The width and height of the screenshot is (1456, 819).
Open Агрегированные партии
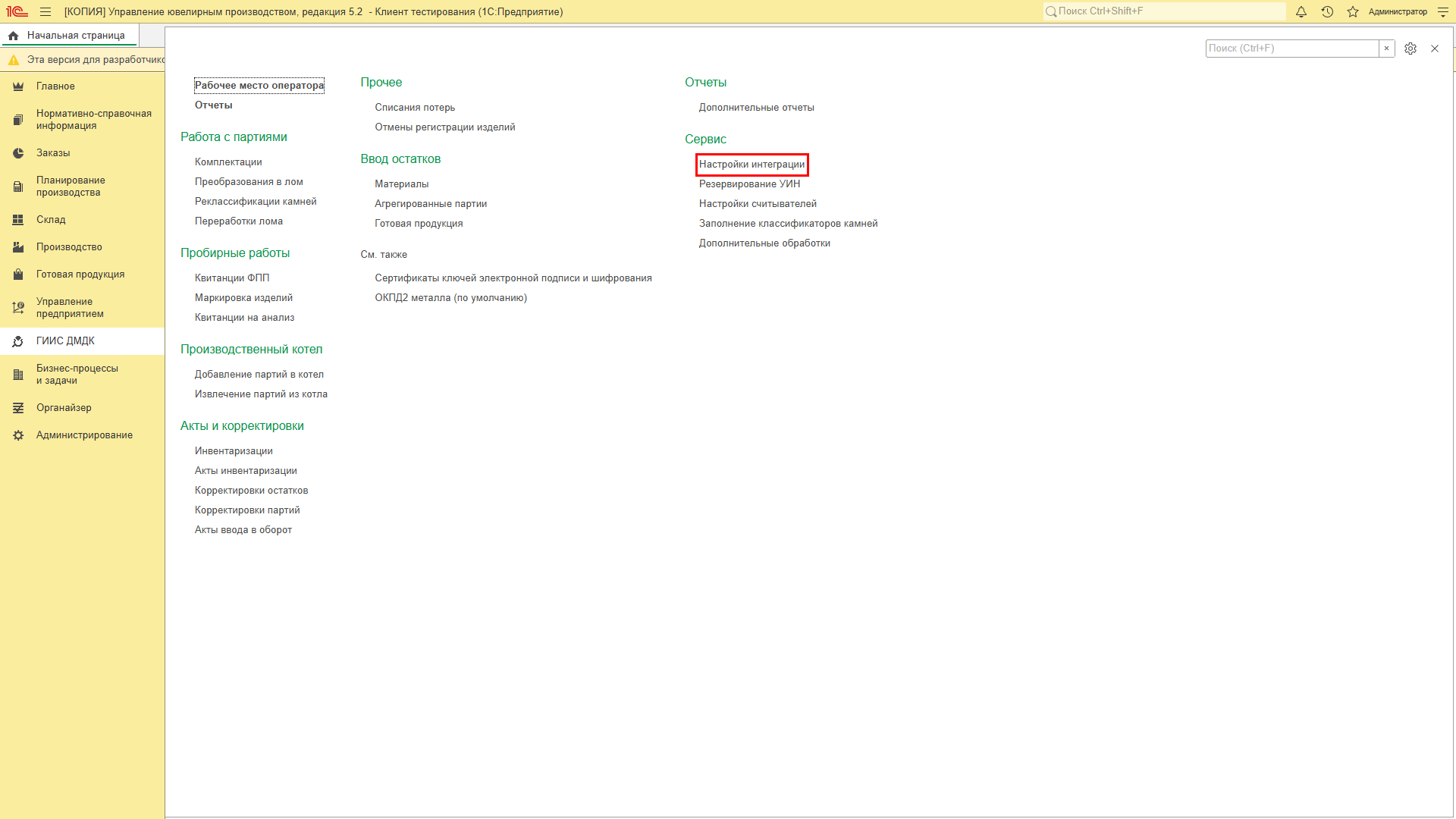[x=431, y=204]
